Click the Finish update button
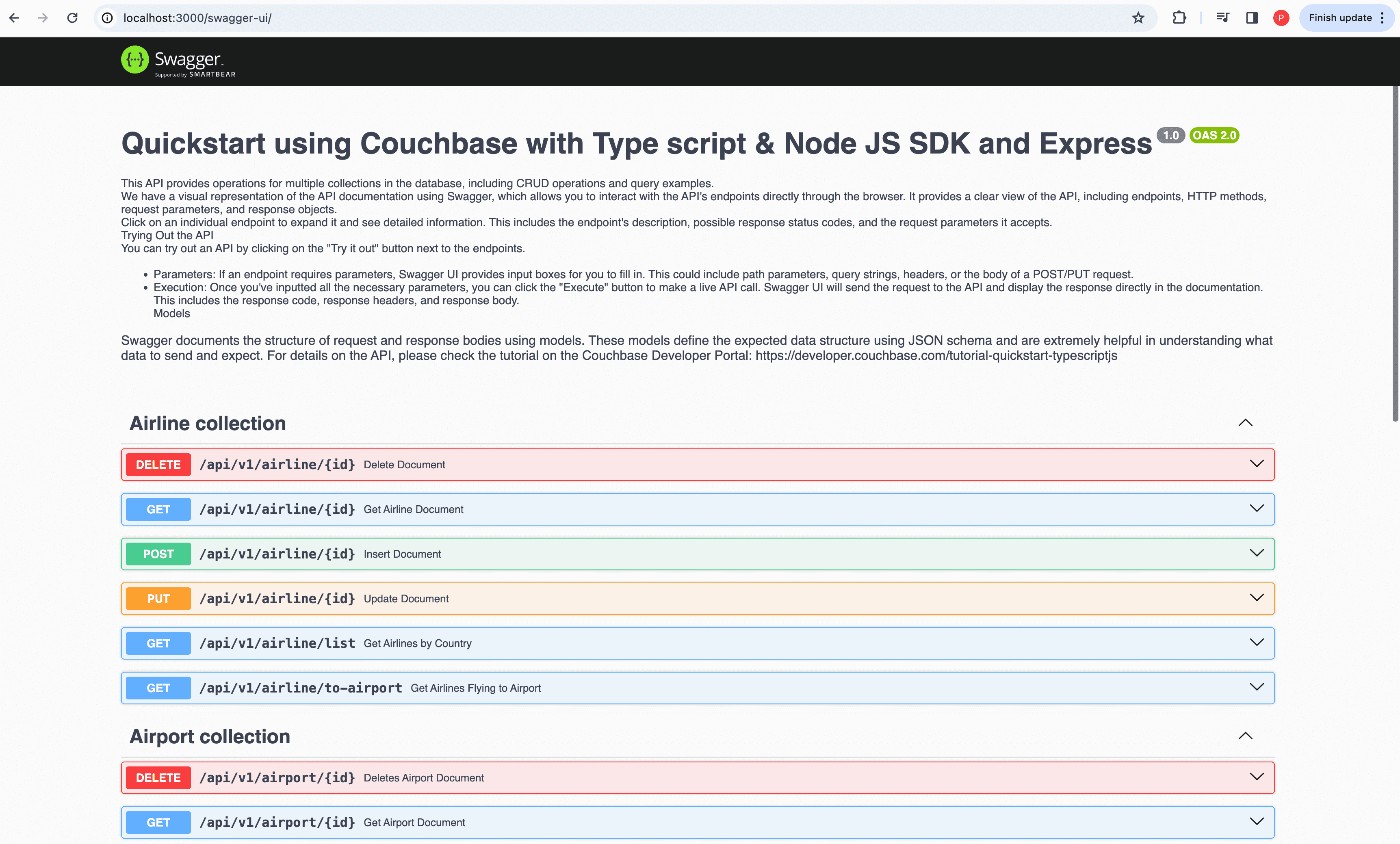This screenshot has height=844, width=1400. [x=1340, y=17]
